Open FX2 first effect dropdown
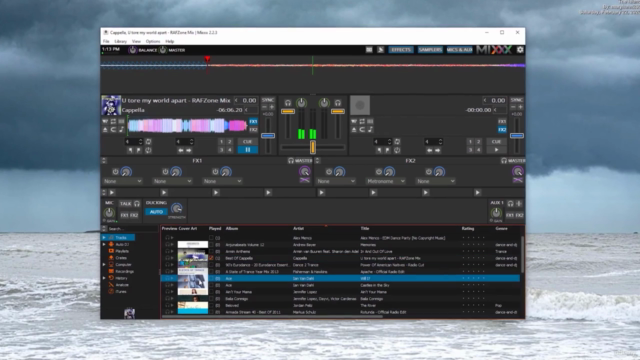This screenshot has width=640, height=360. pos(336,181)
